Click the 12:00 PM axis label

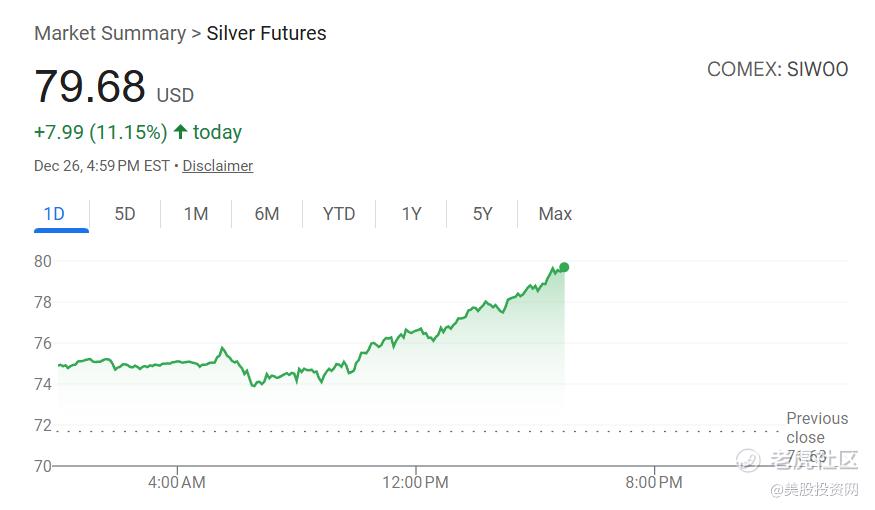[415, 483]
